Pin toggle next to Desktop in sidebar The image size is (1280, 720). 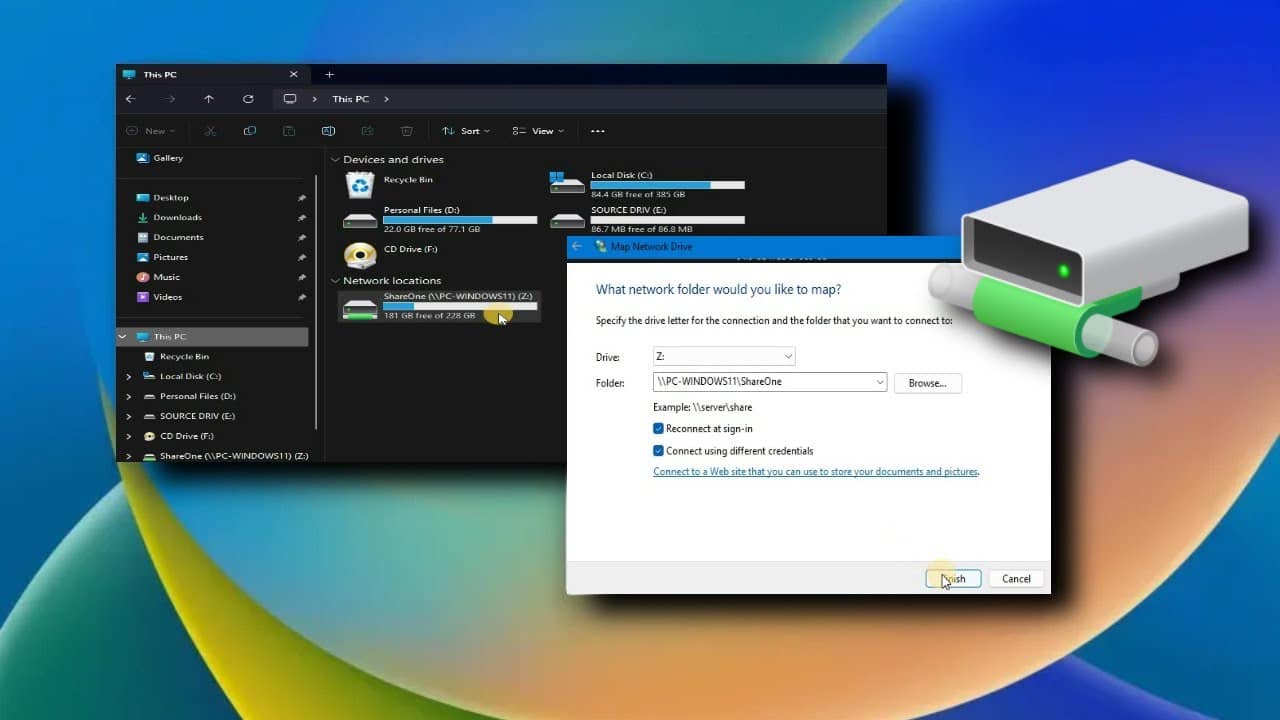(x=302, y=197)
